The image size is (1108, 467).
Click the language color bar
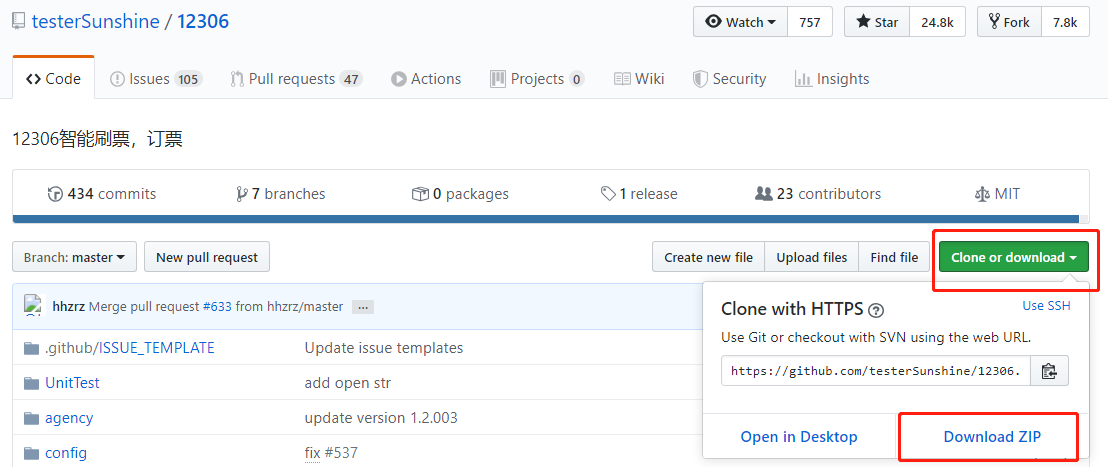coord(546,219)
